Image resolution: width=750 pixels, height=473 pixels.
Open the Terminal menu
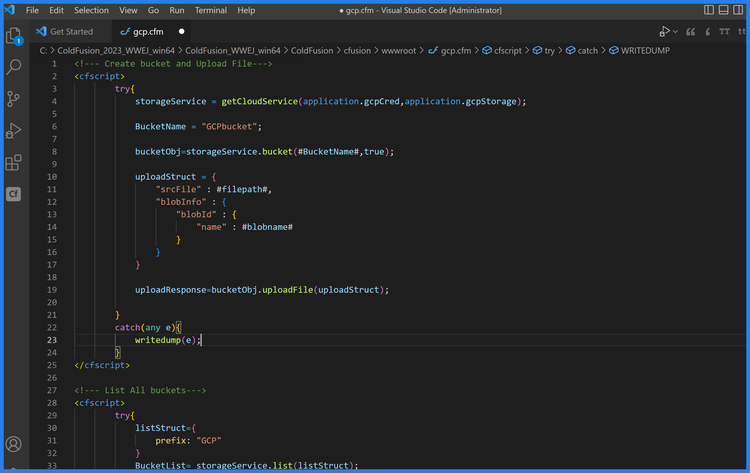210,10
